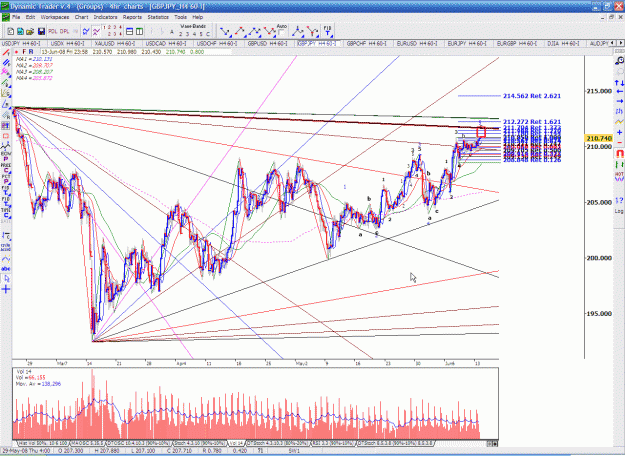Open the File menu
The width and height of the screenshot is (625, 456).
click(x=16, y=17)
